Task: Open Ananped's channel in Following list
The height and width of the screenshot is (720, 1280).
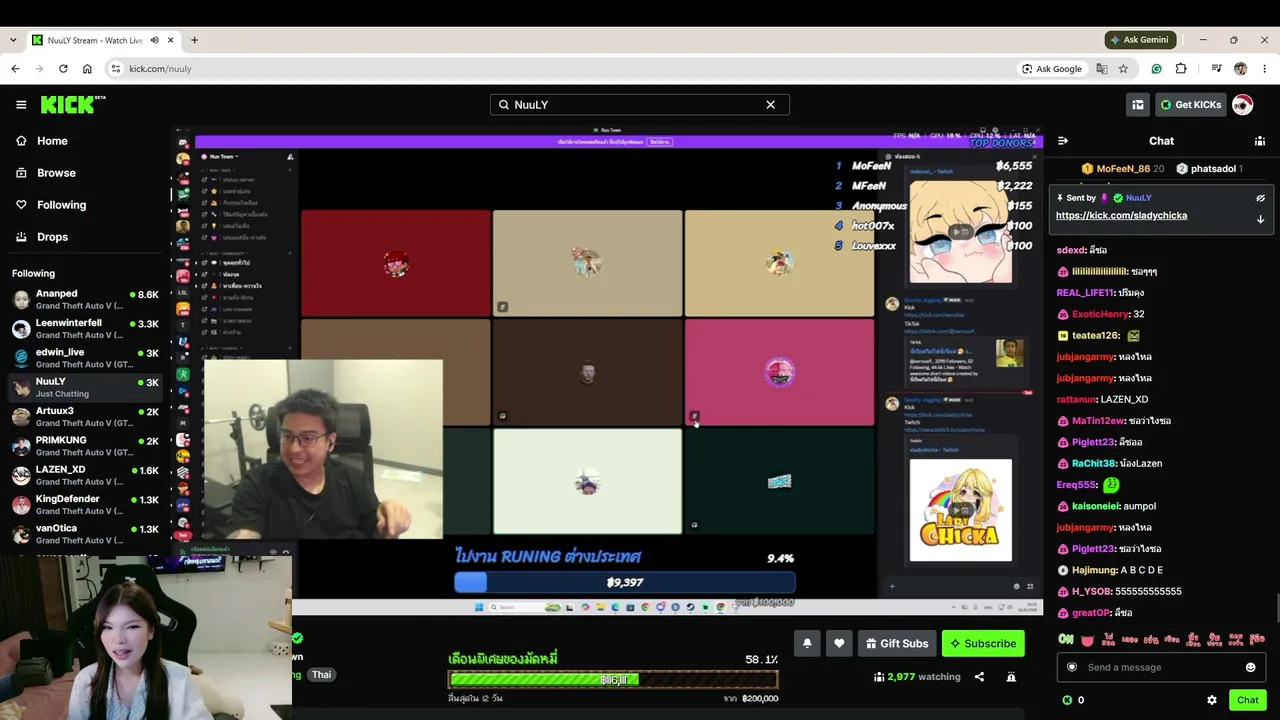Action: point(85,300)
